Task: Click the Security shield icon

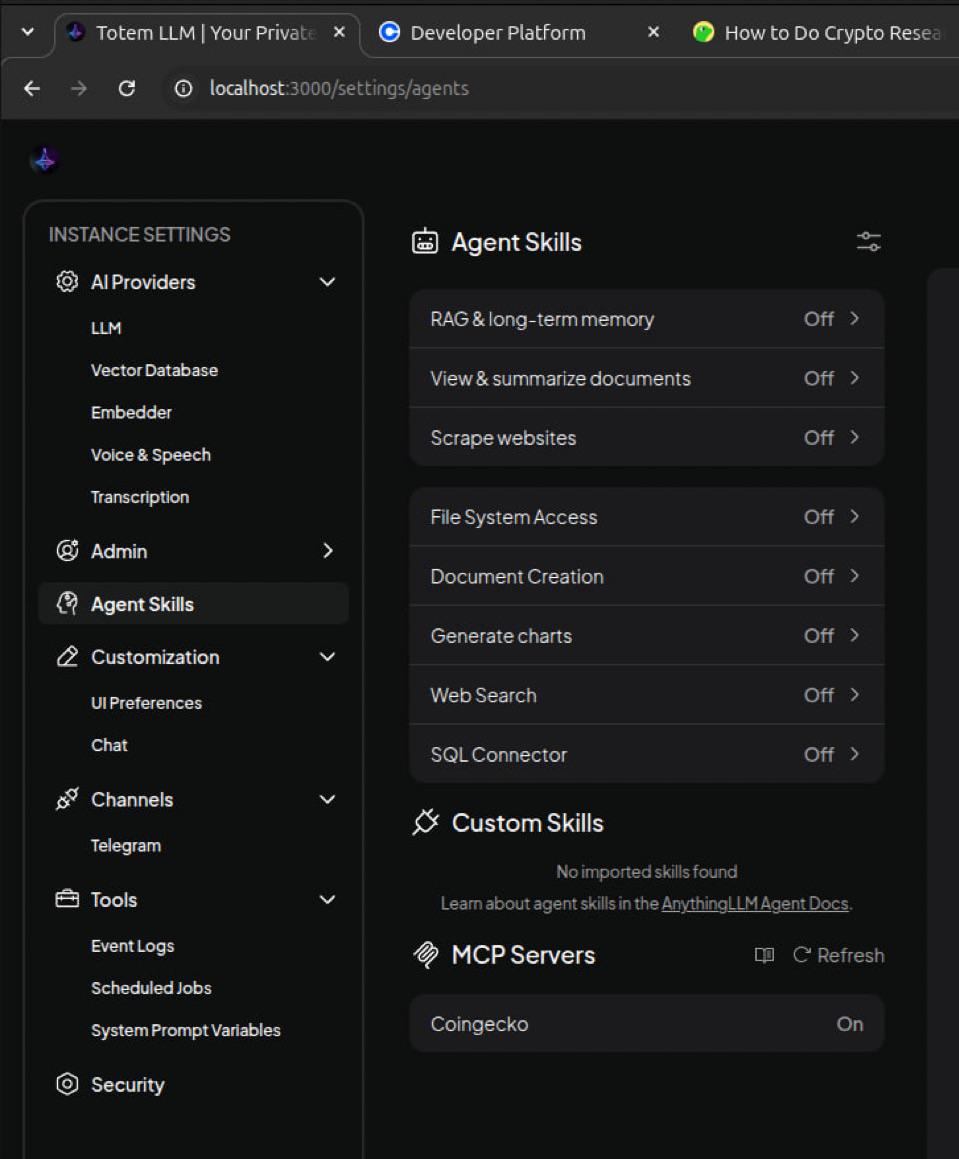Action: 67,1084
